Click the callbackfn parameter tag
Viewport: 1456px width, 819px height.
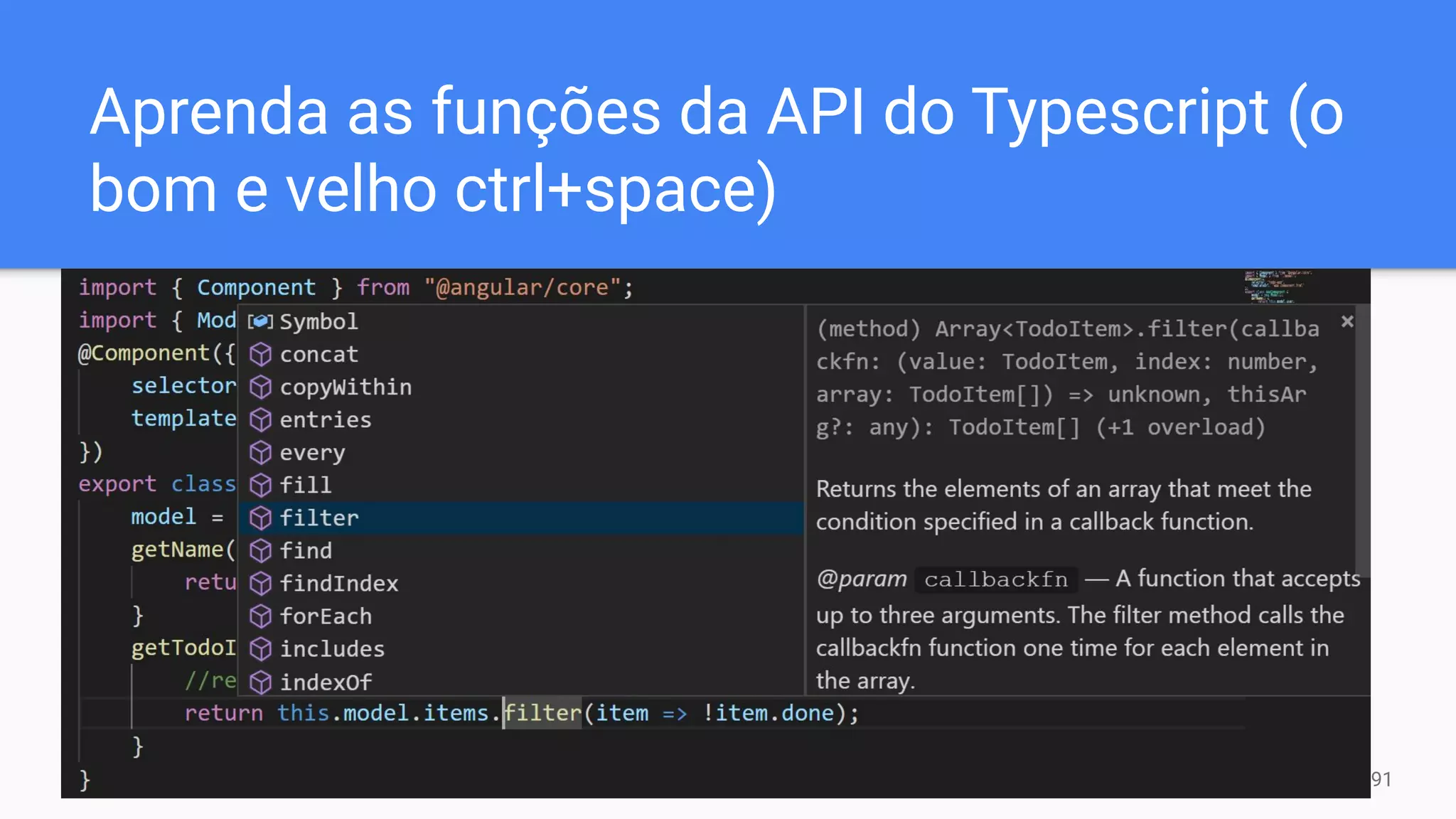995,579
